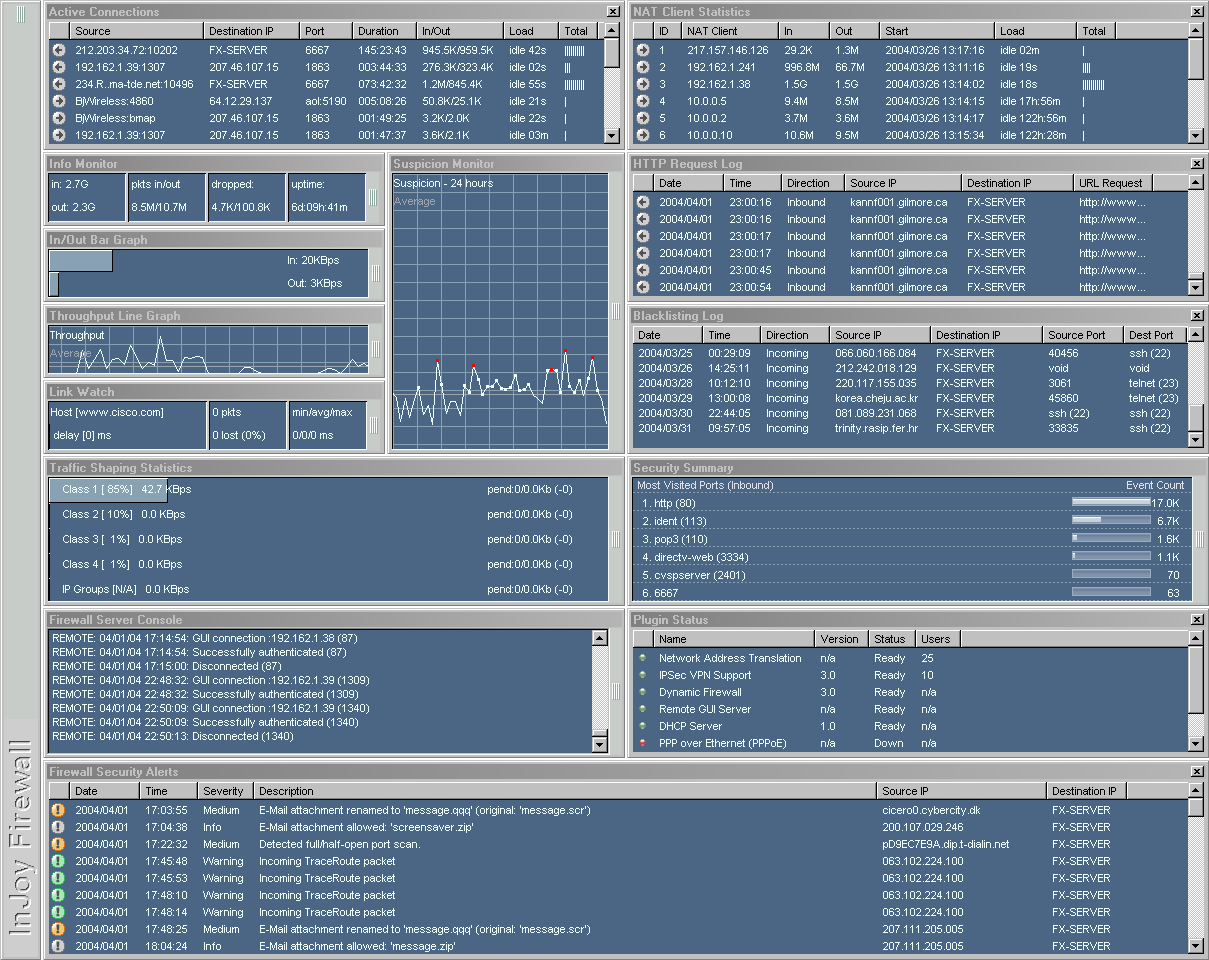The image size is (1209, 960).
Task: Click the info icon for the 'screensaver.zip' alert
Action: click(58, 828)
